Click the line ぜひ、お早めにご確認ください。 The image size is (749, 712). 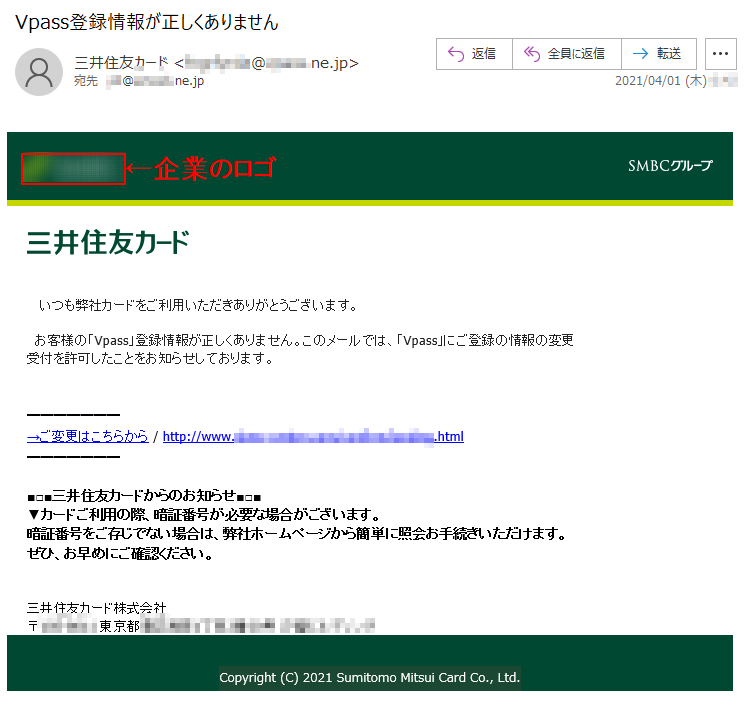(120, 553)
